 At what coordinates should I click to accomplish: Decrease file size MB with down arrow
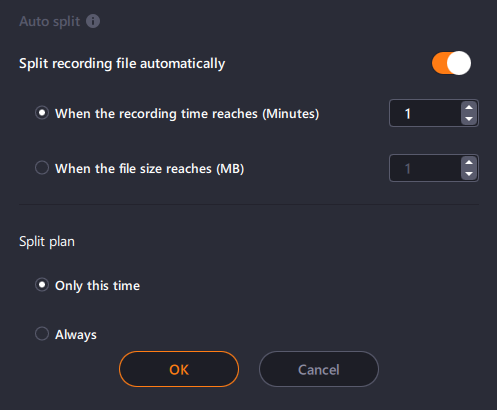pos(469,174)
